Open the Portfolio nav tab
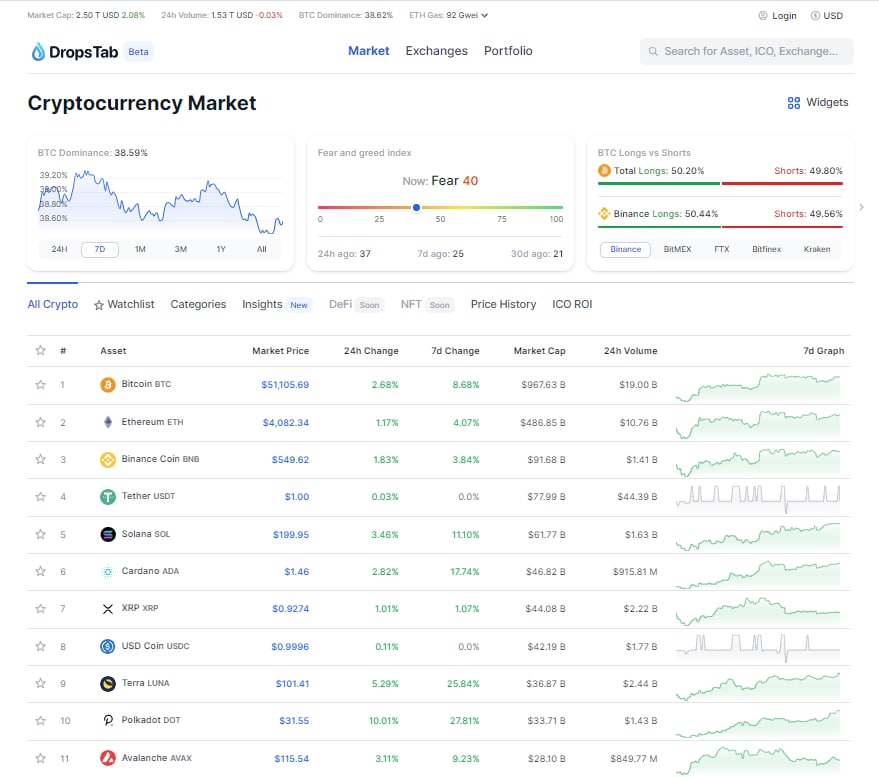This screenshot has height=777, width=879. click(508, 51)
